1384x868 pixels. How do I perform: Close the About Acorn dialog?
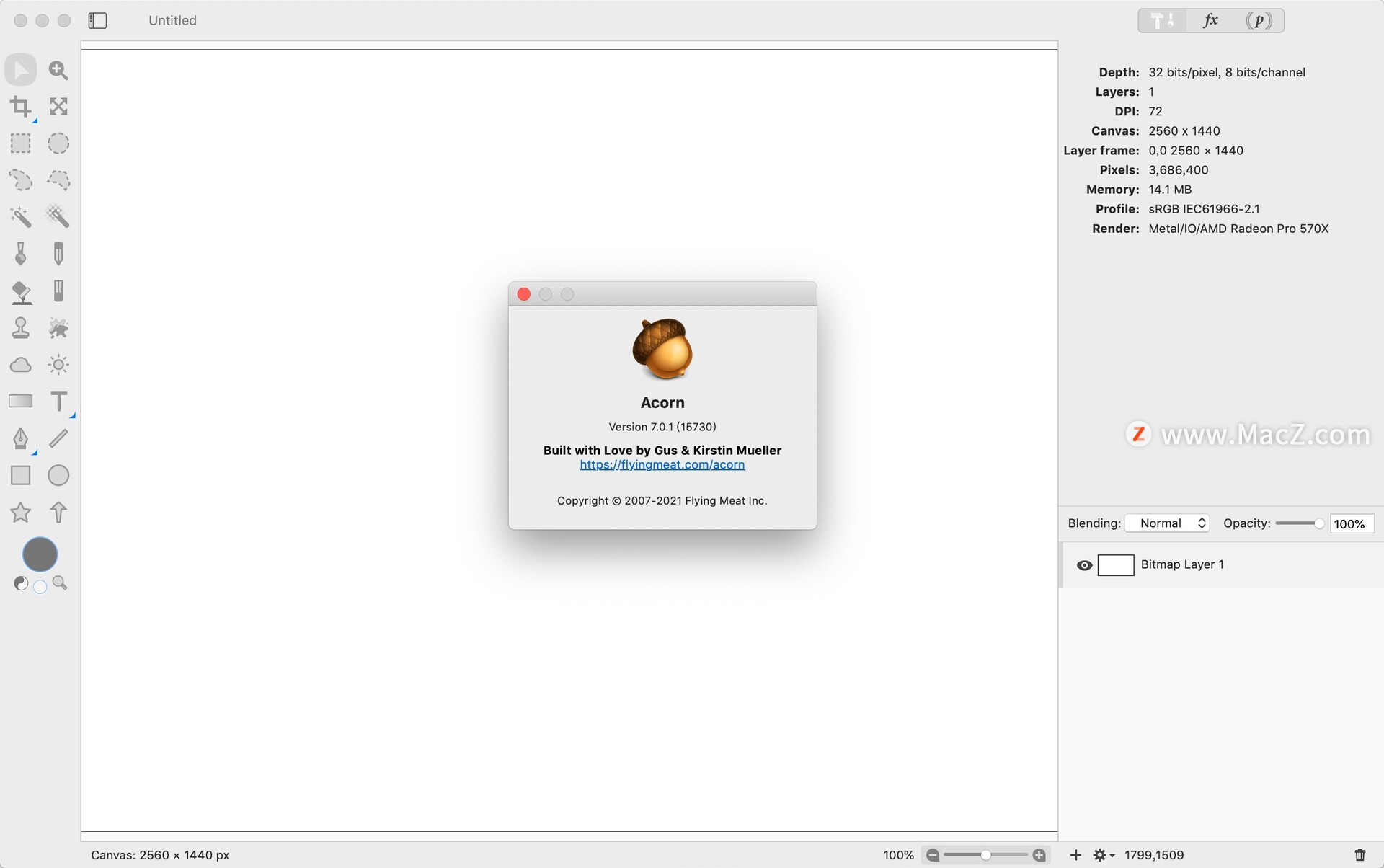point(524,294)
